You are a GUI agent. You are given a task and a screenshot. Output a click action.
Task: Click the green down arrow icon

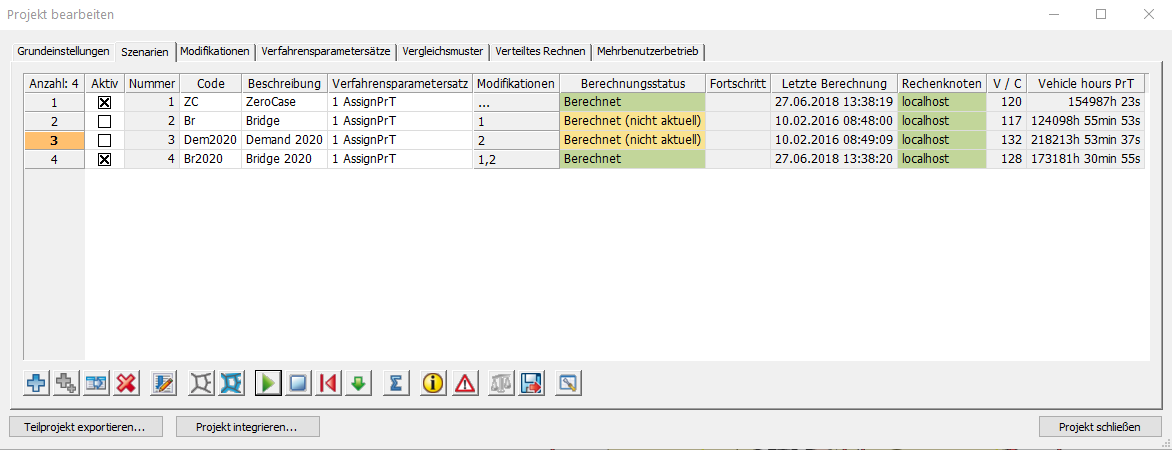tap(358, 383)
